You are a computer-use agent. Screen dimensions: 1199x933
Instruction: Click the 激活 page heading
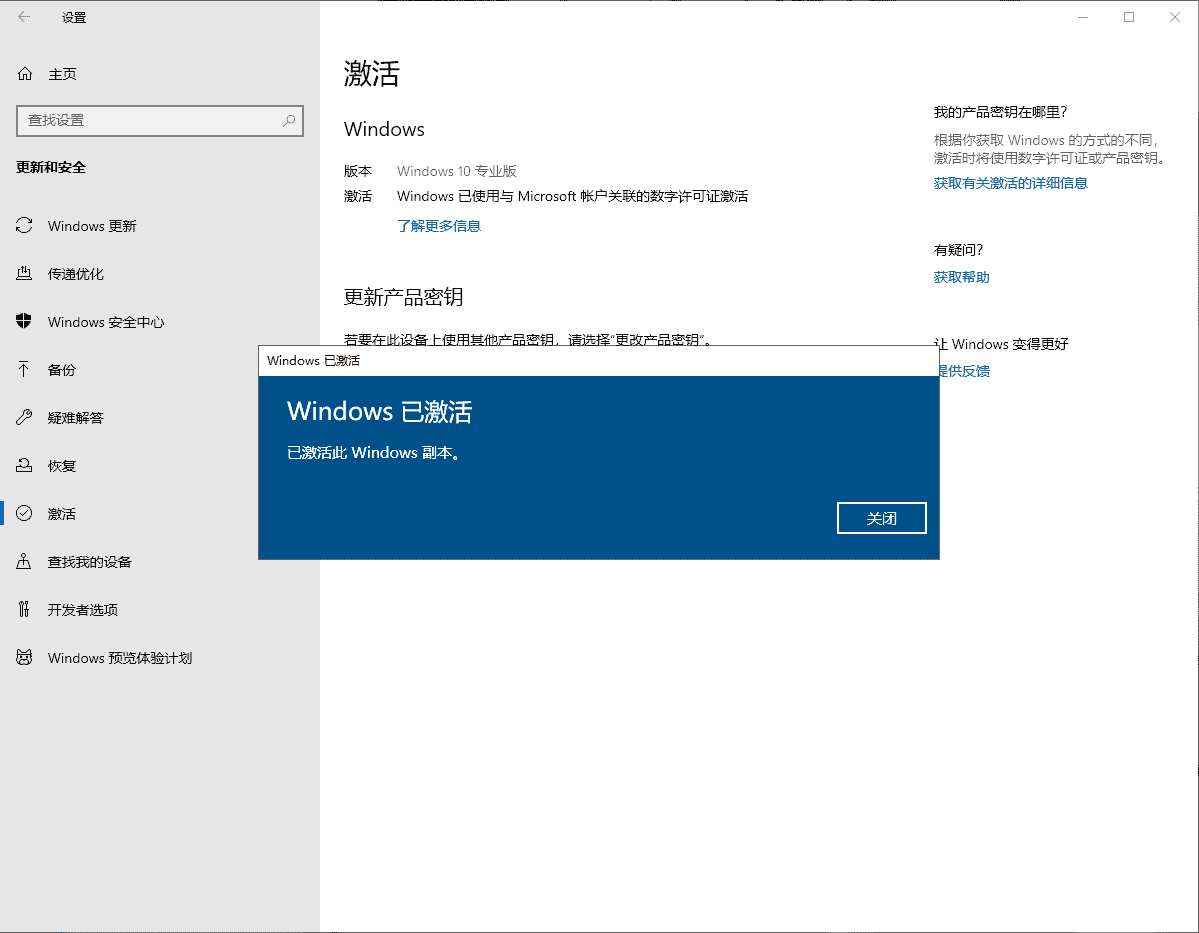coord(372,74)
